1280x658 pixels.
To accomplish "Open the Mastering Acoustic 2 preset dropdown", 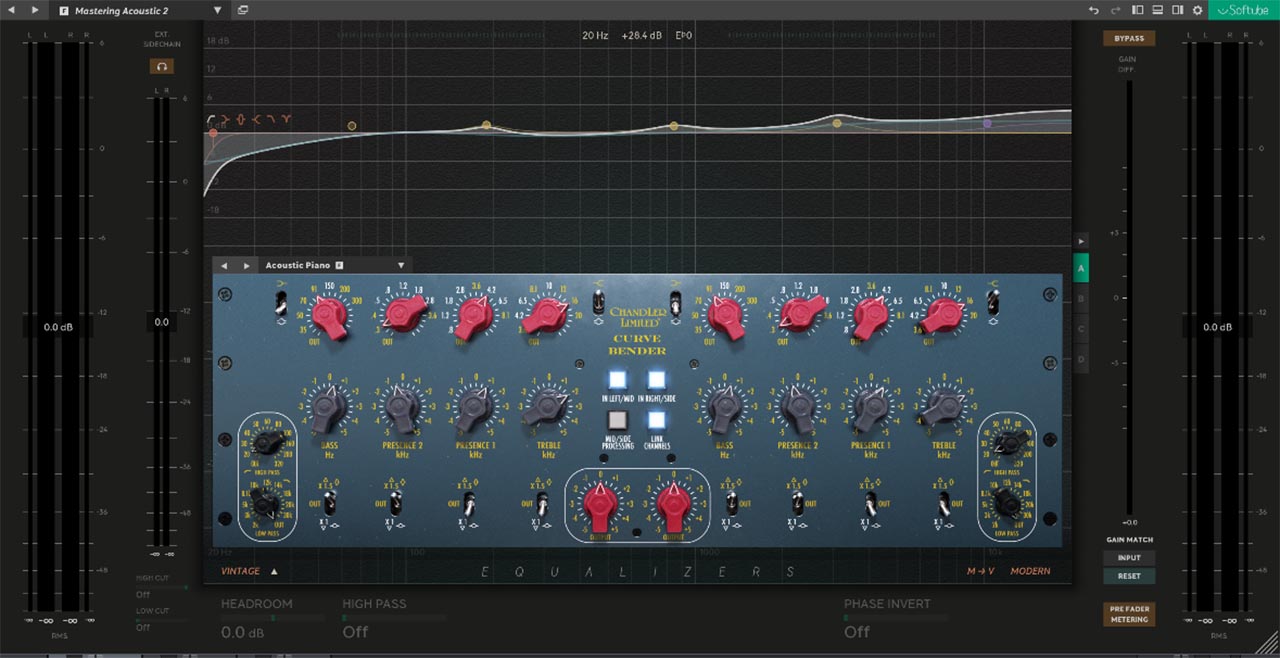I will (218, 10).
